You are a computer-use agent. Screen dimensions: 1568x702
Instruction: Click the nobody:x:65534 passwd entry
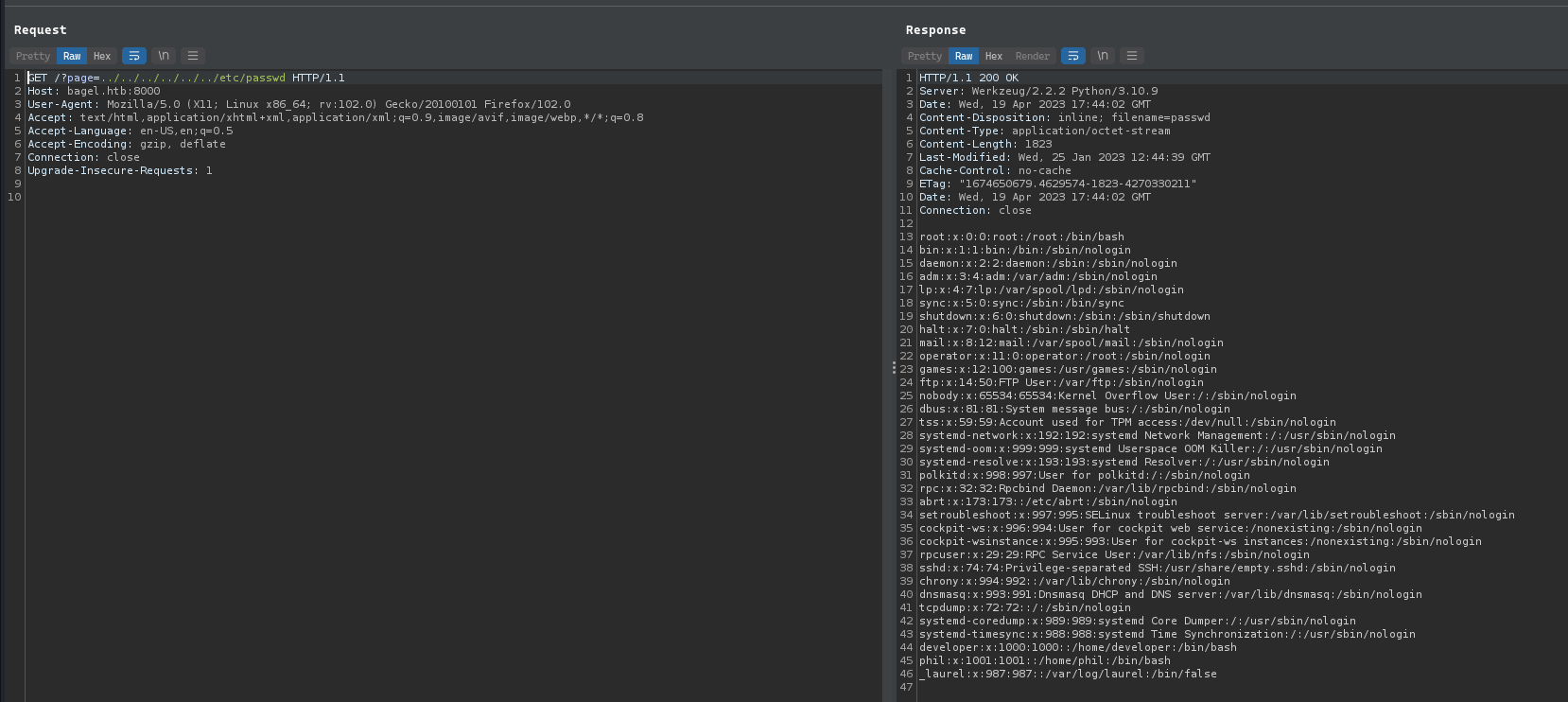[x=1107, y=395]
